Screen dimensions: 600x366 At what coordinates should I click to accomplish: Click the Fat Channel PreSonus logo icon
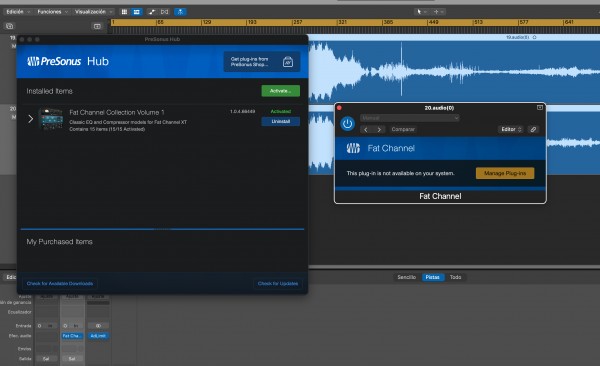click(x=353, y=148)
